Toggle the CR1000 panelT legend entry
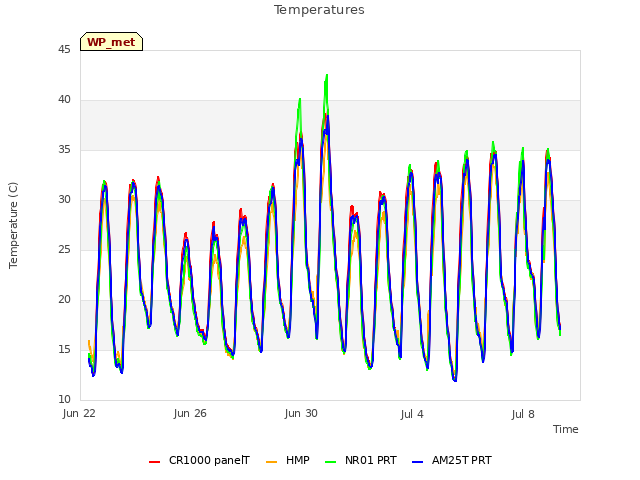The height and width of the screenshot is (480, 640). point(200,460)
